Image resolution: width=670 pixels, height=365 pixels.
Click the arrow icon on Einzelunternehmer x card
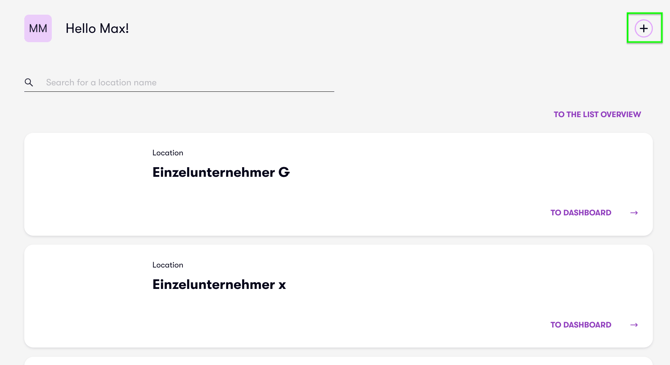pyautogui.click(x=634, y=325)
